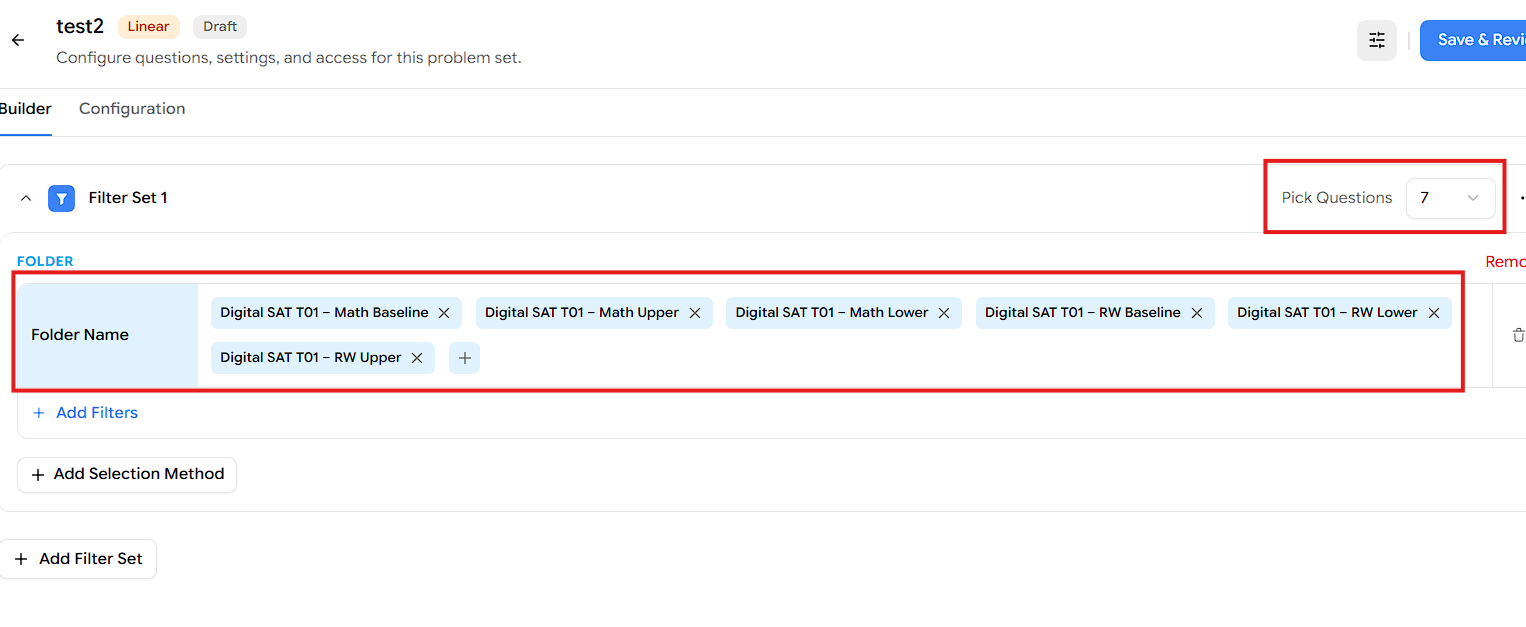This screenshot has width=1526, height=627.
Task: Open the Pick Questions count dropdown
Action: 1450,198
